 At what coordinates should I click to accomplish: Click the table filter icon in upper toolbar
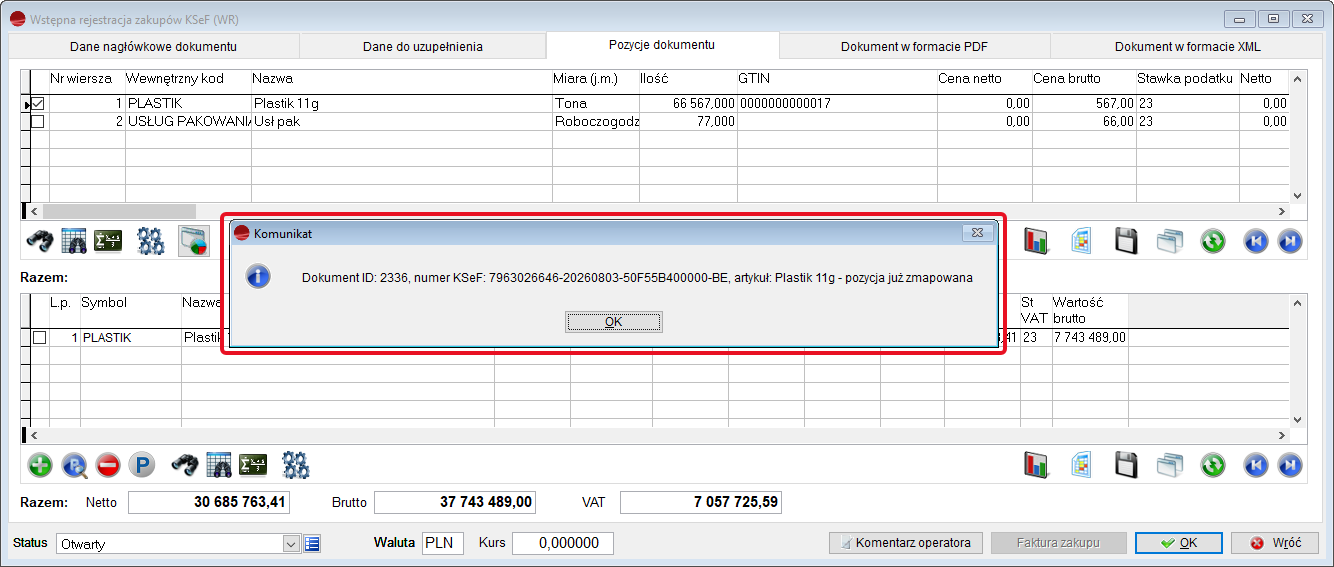tap(75, 241)
